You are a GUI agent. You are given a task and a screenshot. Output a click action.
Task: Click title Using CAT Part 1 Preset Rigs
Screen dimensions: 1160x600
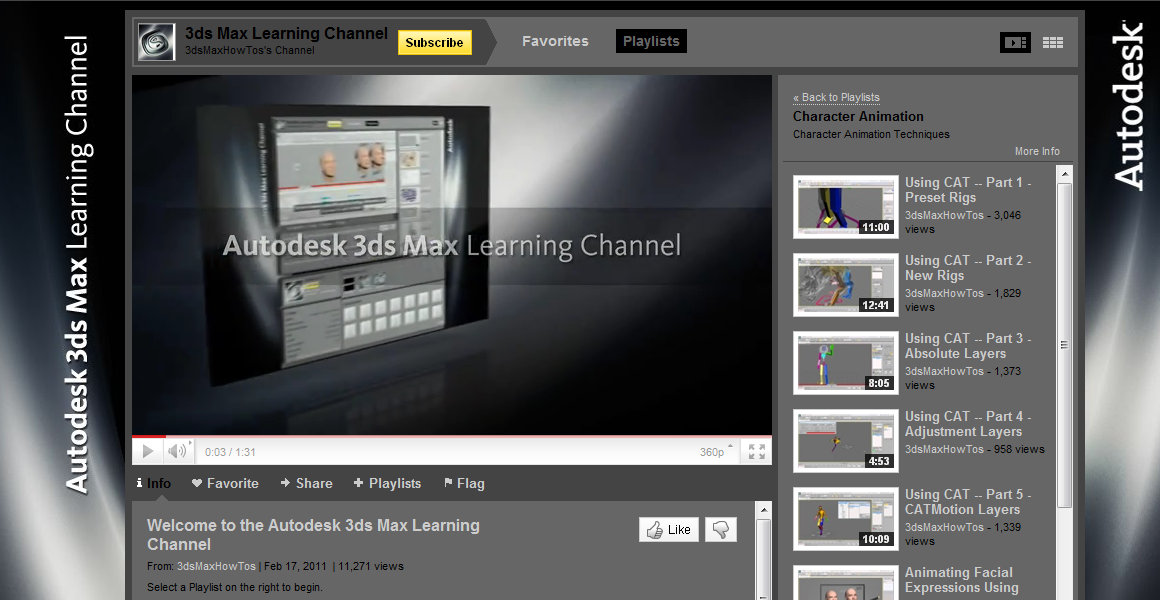(x=968, y=189)
